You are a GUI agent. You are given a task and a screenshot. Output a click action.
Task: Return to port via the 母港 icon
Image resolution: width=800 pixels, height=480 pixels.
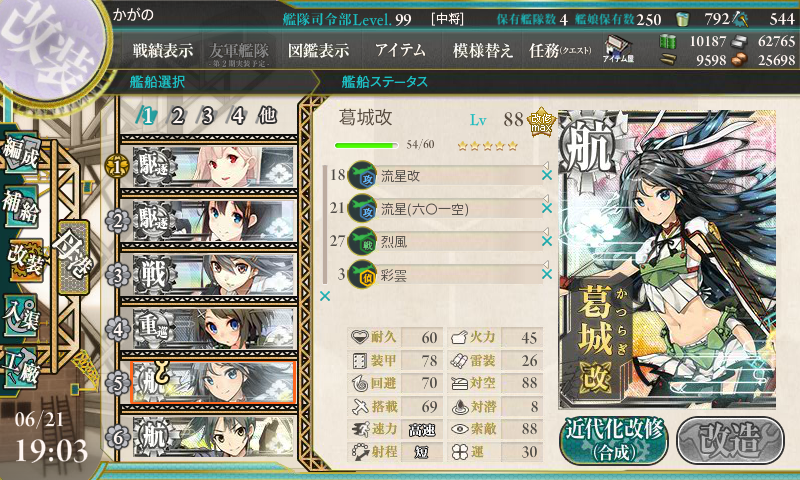click(74, 258)
